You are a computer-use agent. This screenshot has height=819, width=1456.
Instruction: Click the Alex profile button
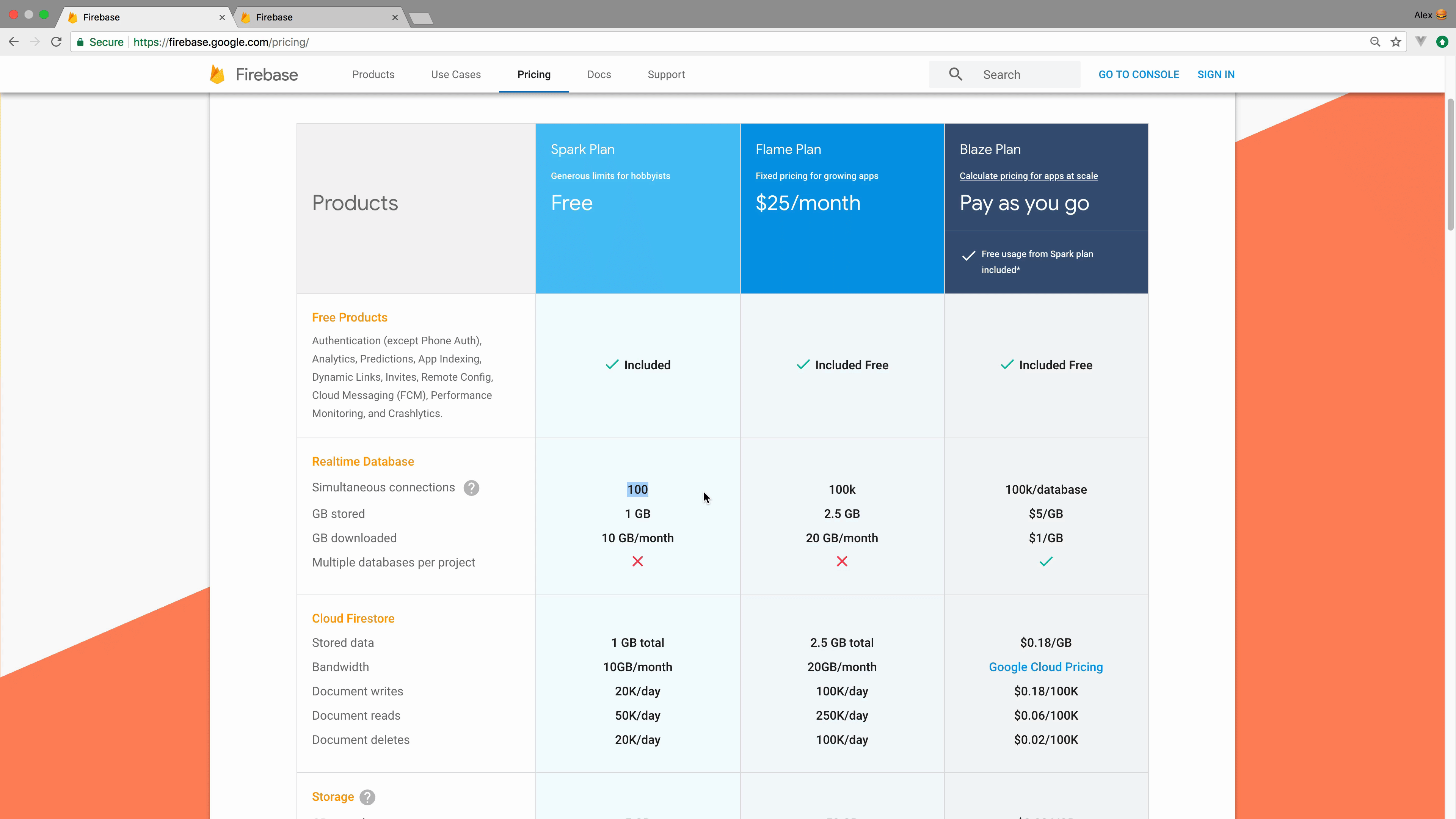(1431, 15)
